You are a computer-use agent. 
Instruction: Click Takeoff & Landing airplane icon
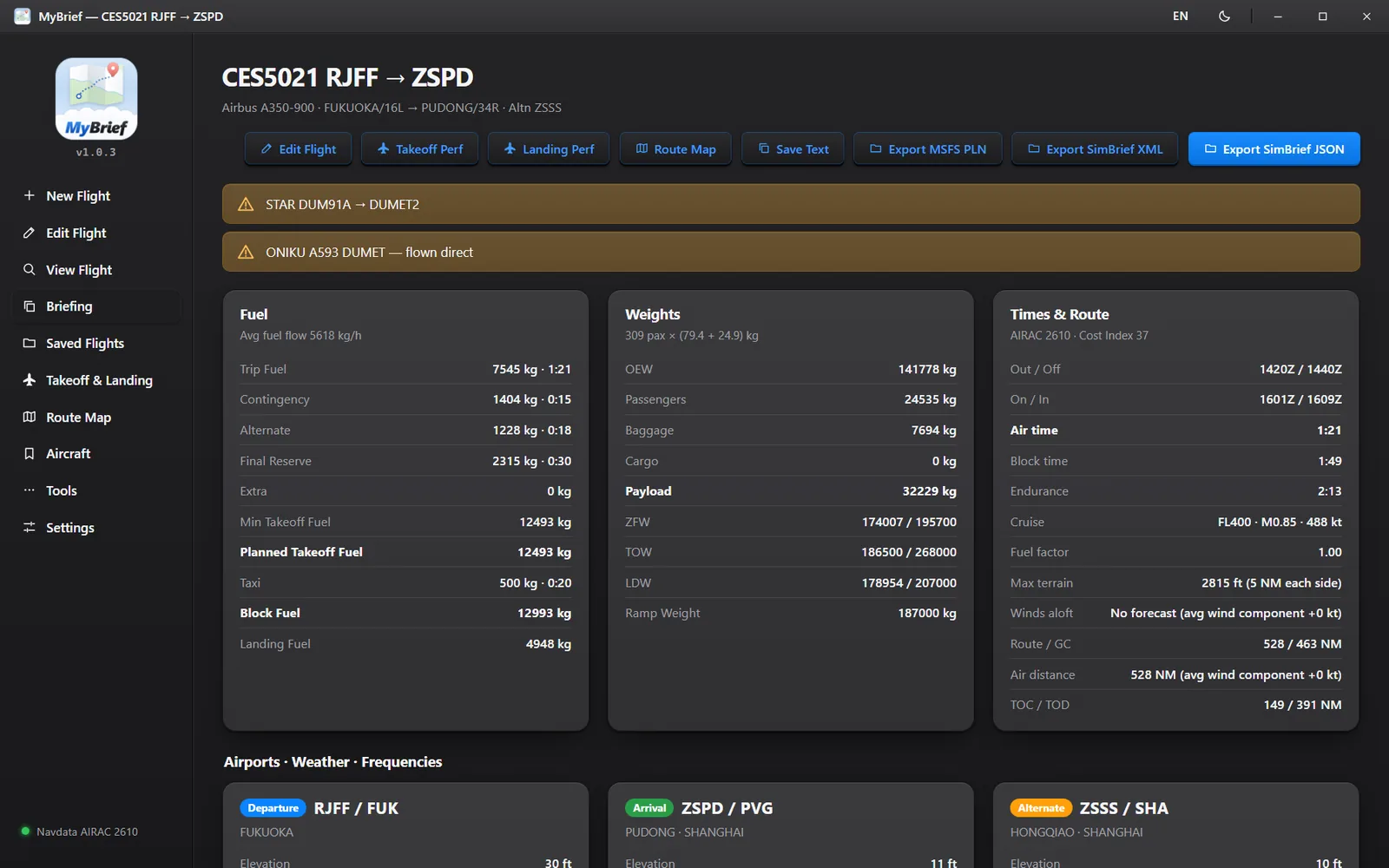click(x=30, y=380)
